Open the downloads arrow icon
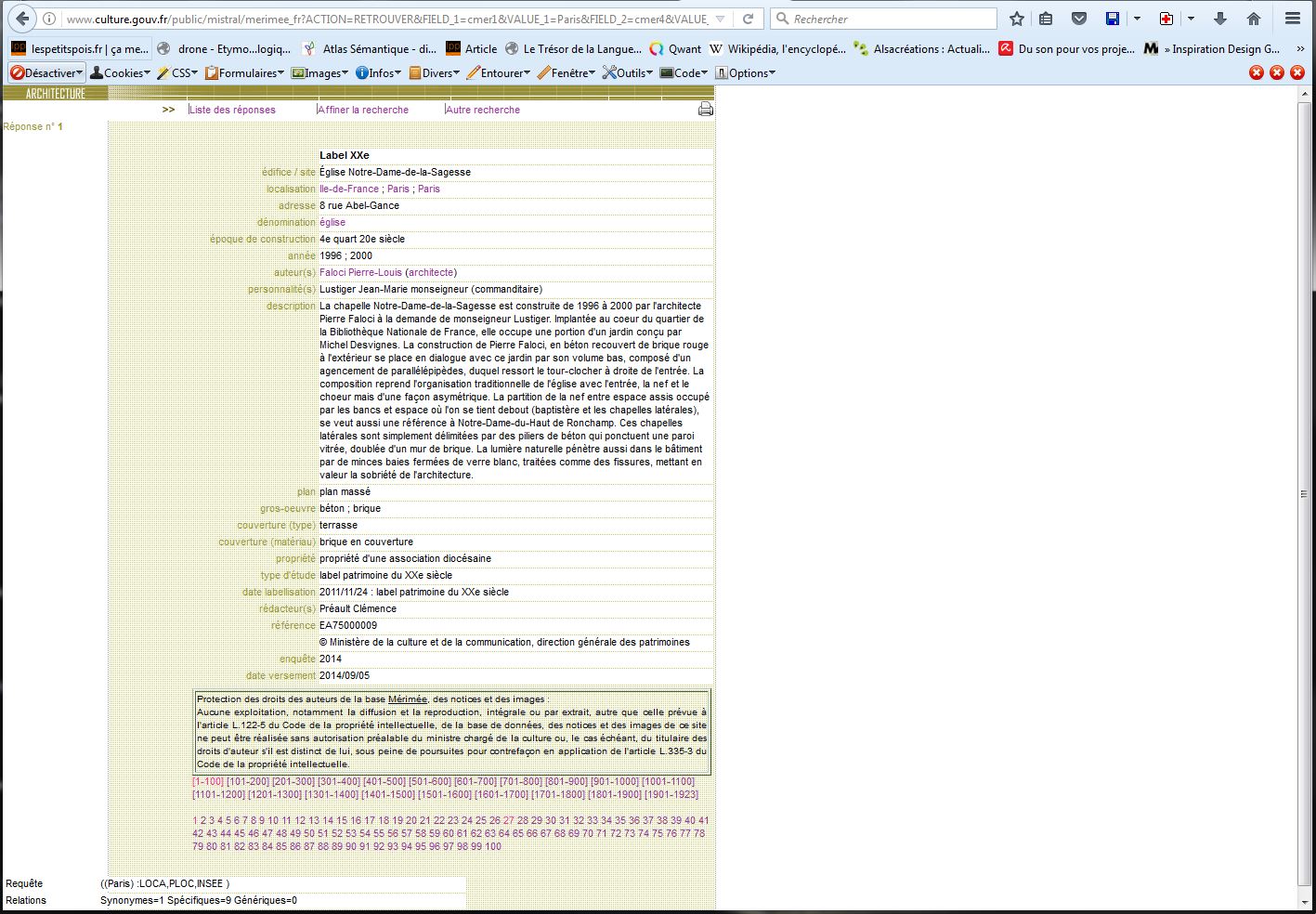Image resolution: width=1316 pixels, height=914 pixels. coord(1220,19)
